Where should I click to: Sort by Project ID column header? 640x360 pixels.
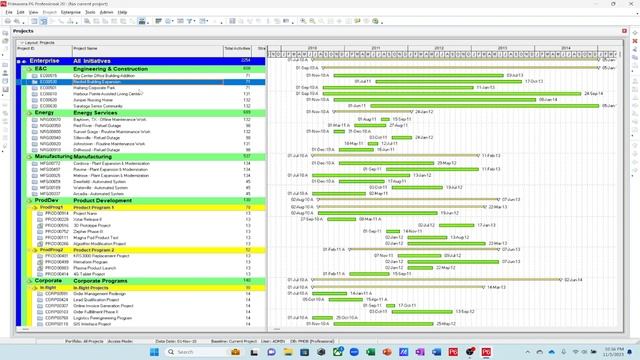44,51
